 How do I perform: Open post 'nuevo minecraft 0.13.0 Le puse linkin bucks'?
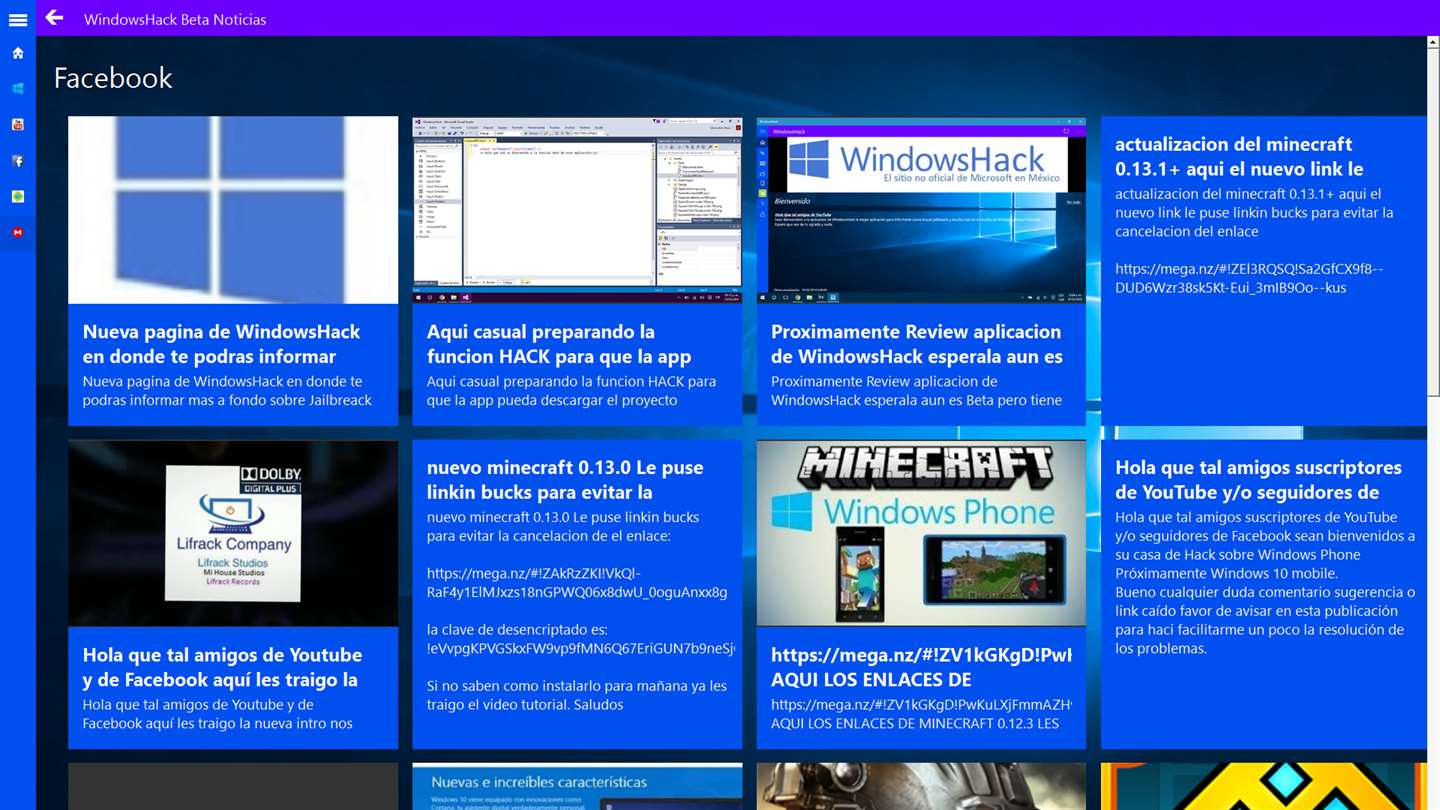click(x=577, y=594)
